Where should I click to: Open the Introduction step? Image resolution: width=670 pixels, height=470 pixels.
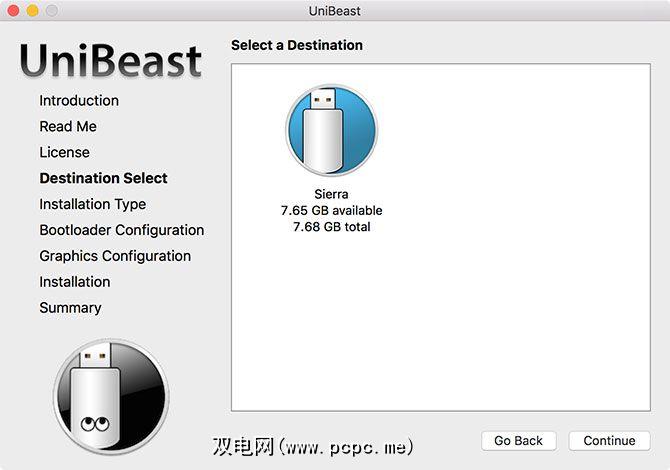[x=79, y=100]
